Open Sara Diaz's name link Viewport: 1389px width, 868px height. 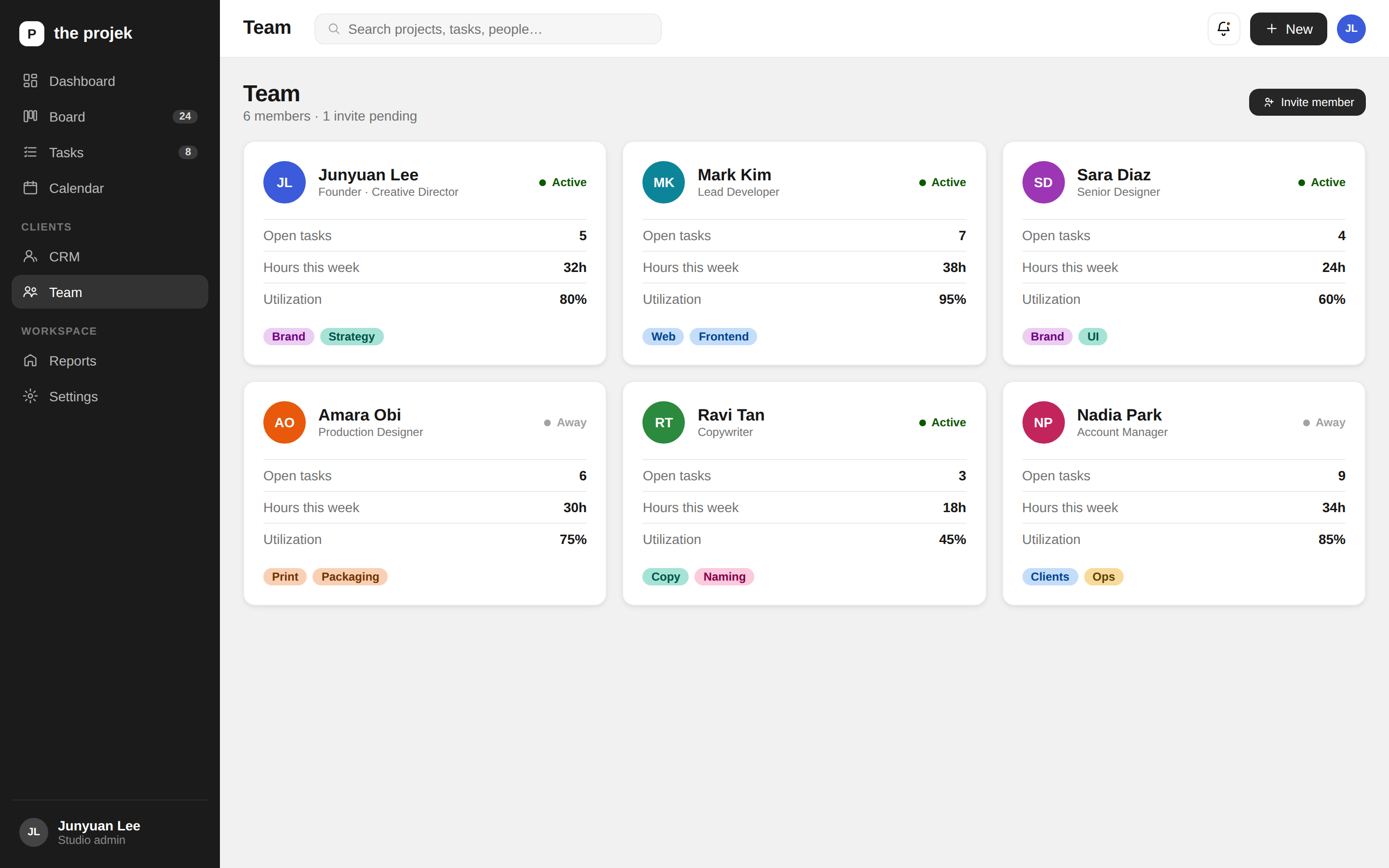[x=1114, y=175]
